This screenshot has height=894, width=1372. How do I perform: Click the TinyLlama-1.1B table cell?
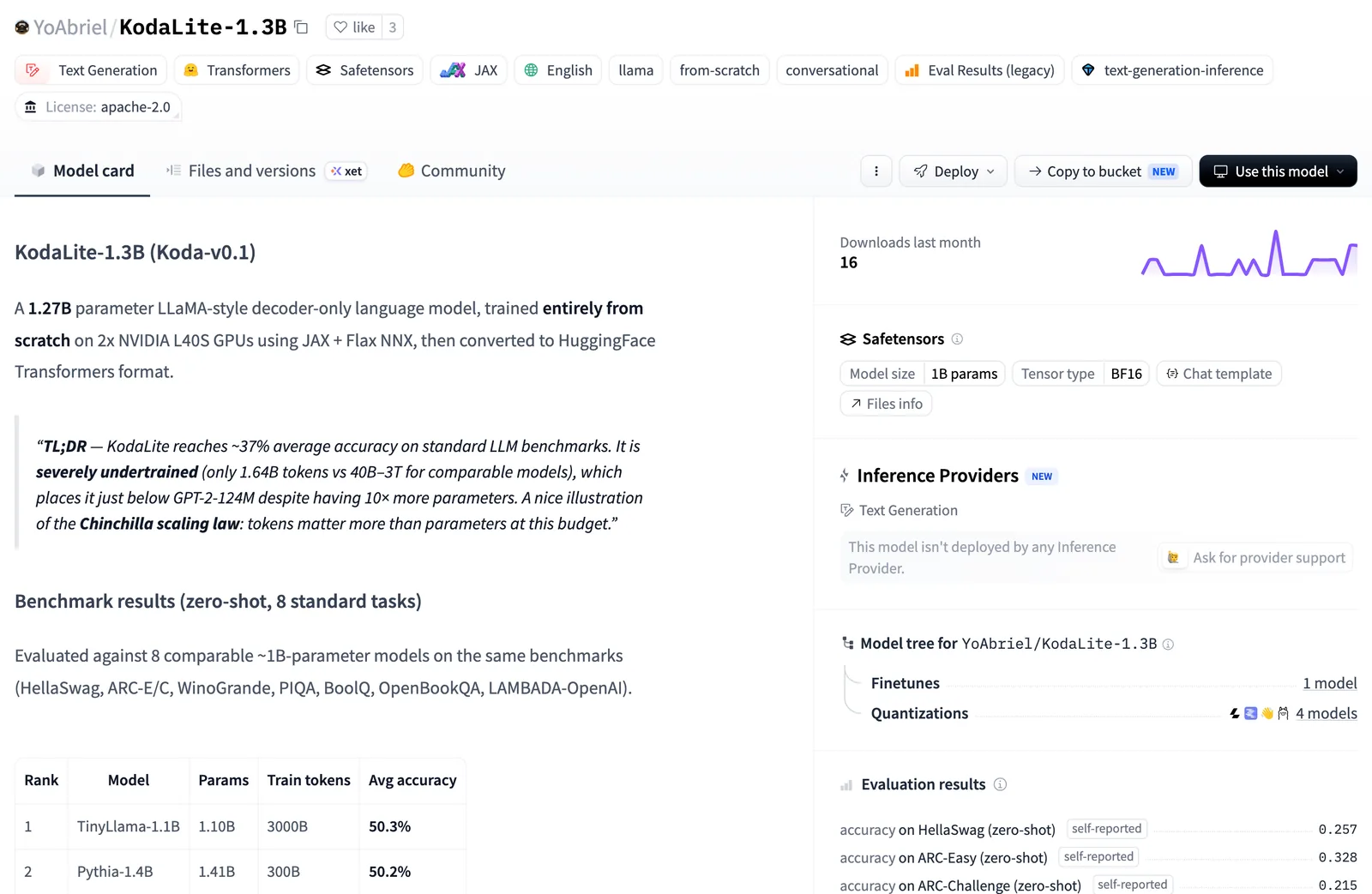click(129, 826)
